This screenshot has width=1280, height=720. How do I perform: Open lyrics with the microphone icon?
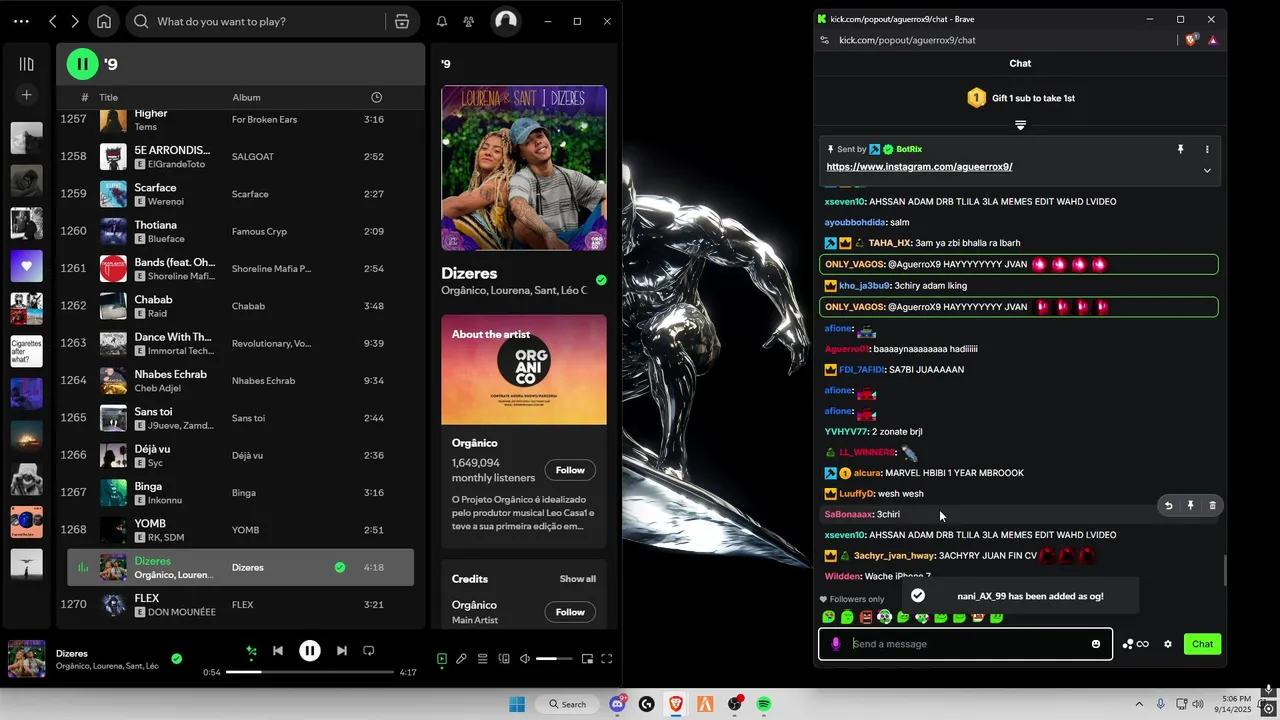point(461,659)
